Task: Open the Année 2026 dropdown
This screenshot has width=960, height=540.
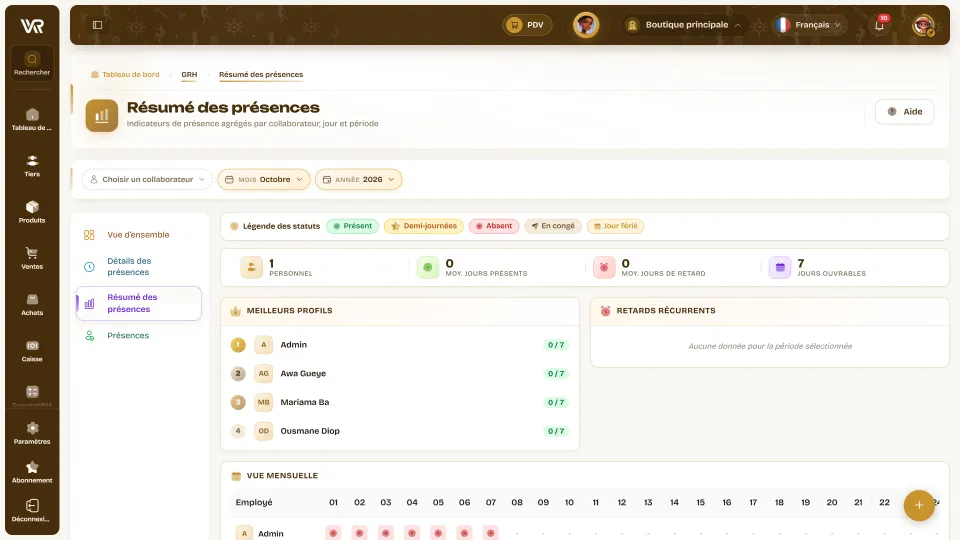Action: [x=359, y=179]
